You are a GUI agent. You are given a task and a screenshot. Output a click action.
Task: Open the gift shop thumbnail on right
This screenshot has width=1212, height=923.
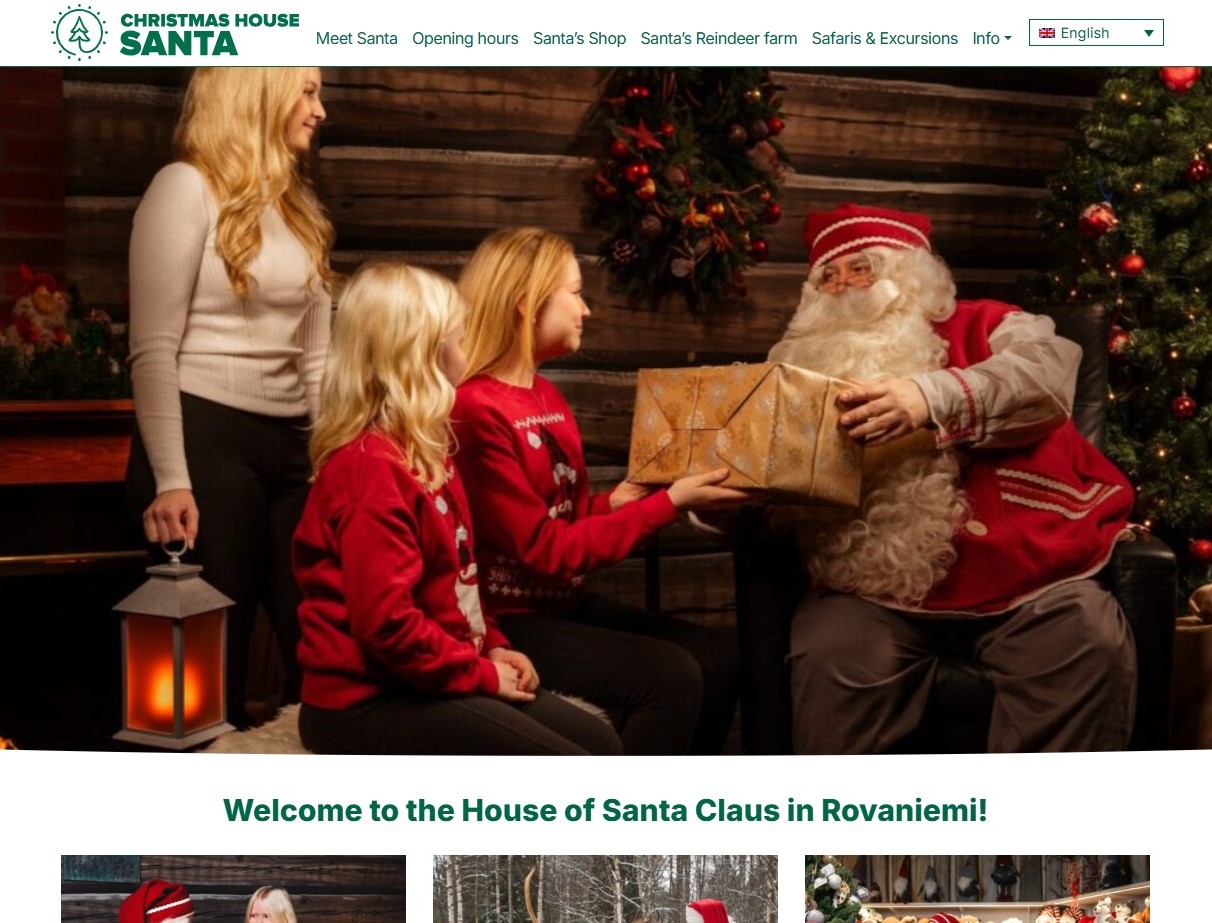(977, 889)
